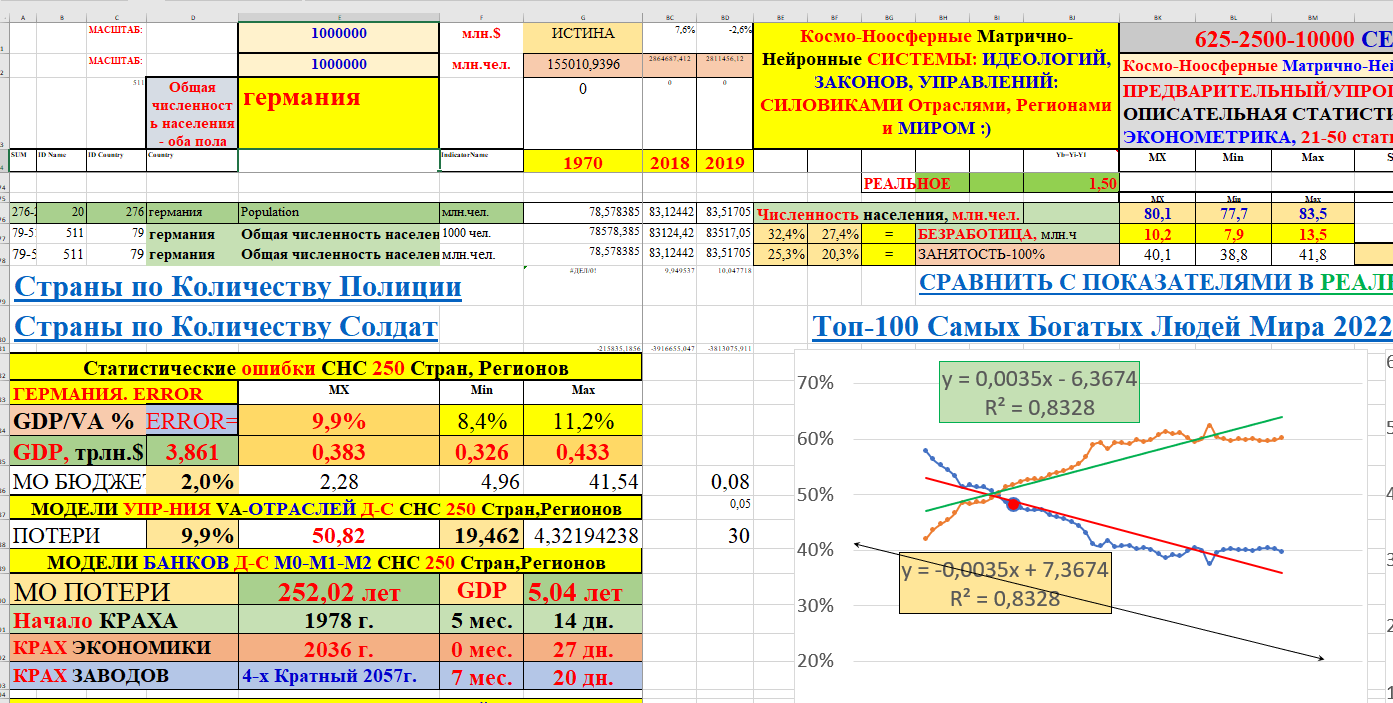Screen dimensions: 1393x703
Task: Click the cell with value 155010,9396
Action: click(x=582, y=64)
